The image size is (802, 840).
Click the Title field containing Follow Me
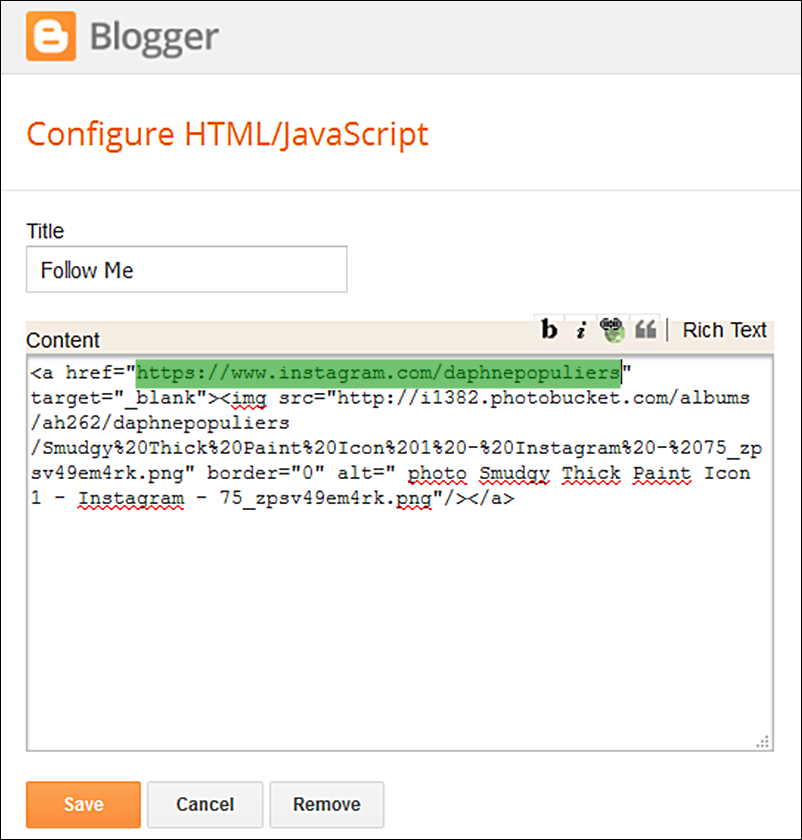pos(186,269)
